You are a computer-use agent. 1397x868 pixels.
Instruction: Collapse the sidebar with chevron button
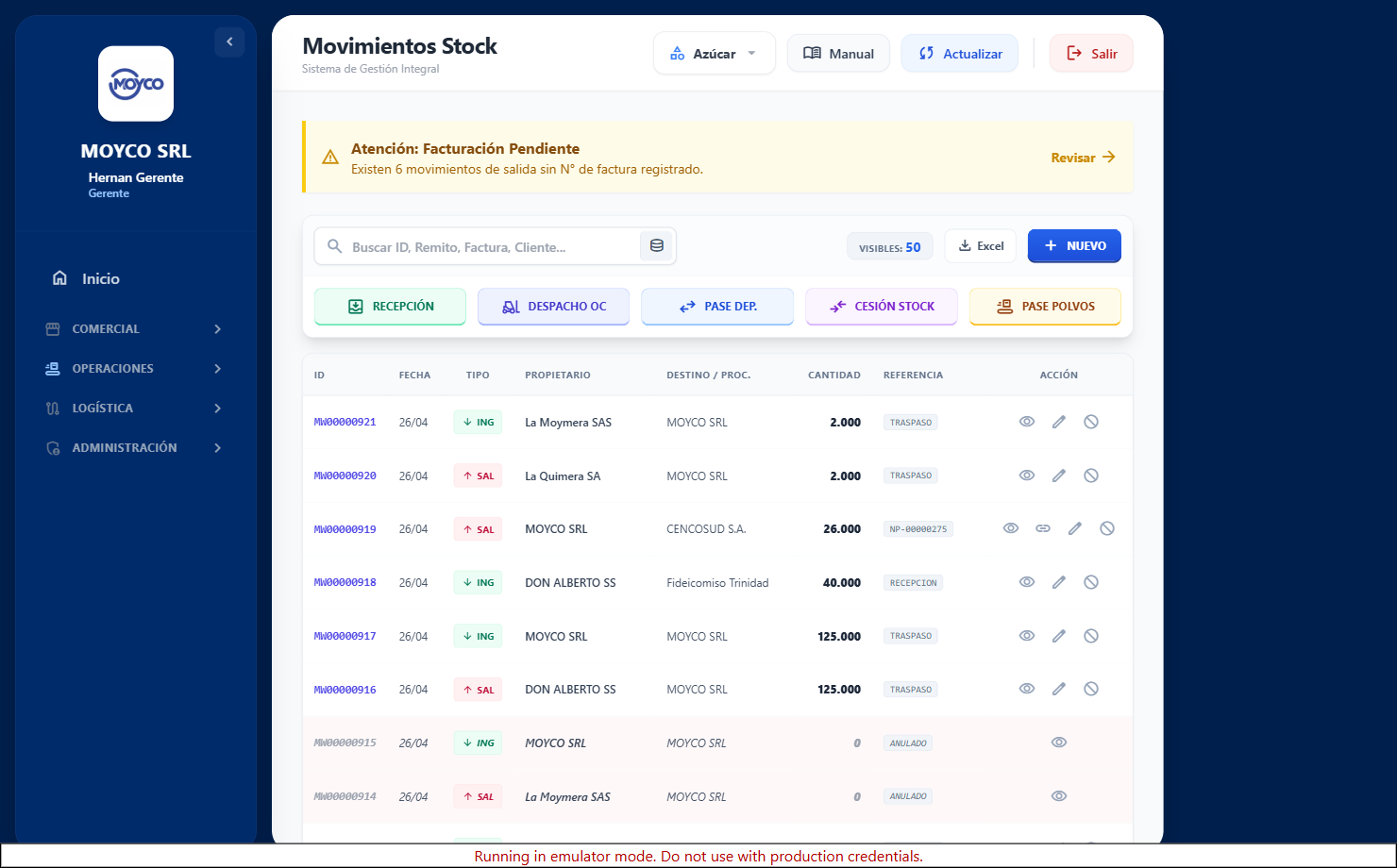click(229, 42)
